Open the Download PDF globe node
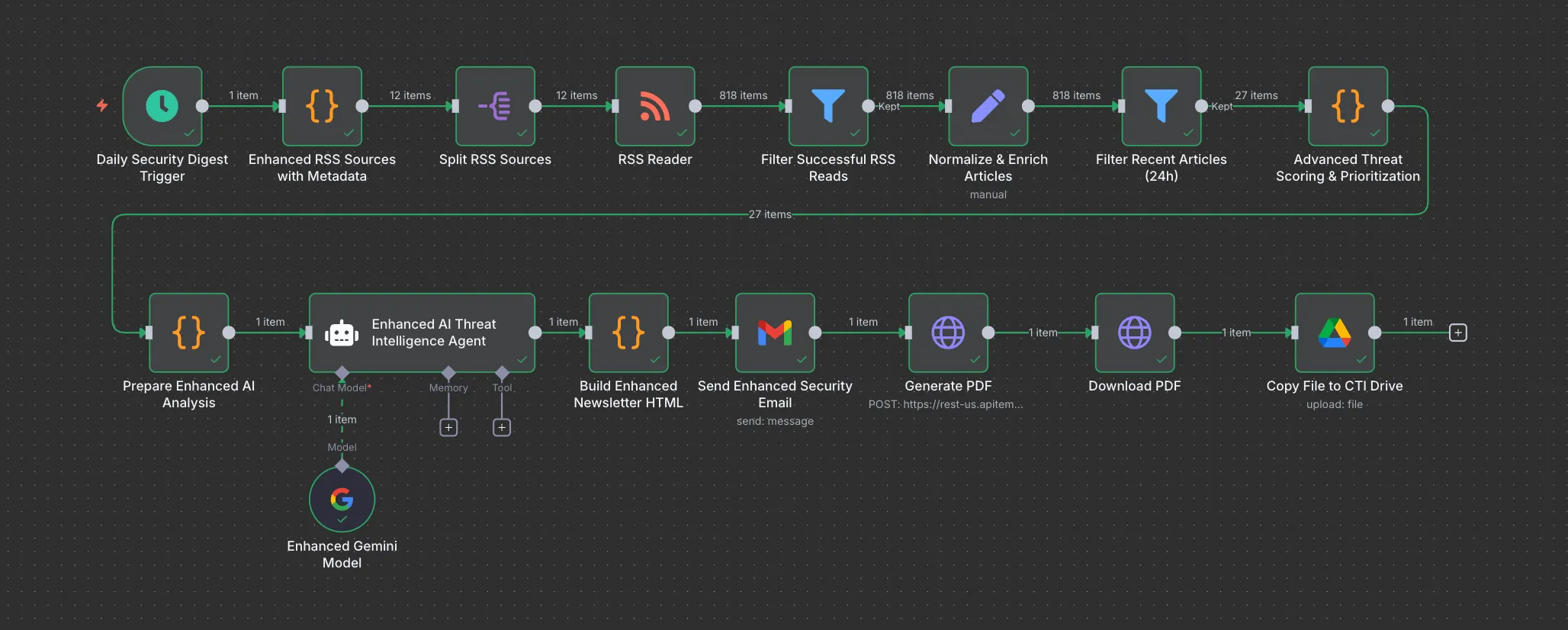Image resolution: width=1568 pixels, height=630 pixels. point(1135,333)
